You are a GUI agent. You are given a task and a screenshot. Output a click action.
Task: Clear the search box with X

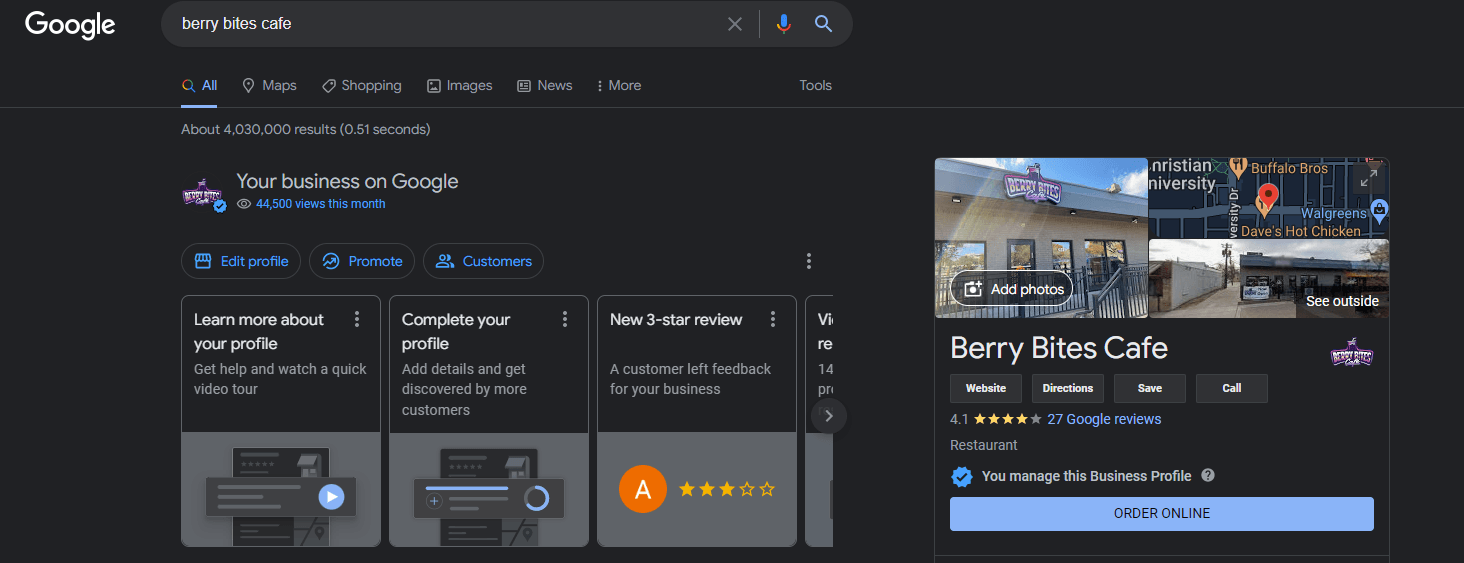[735, 24]
